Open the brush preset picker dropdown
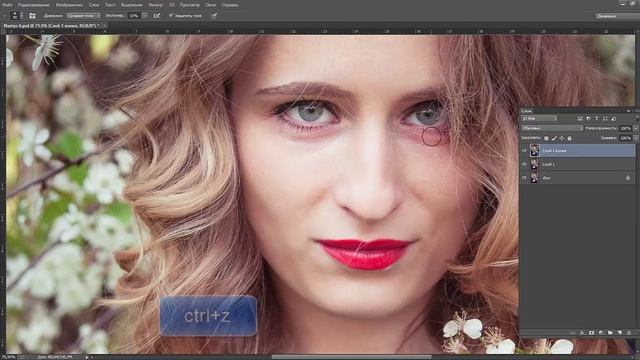 21,16
